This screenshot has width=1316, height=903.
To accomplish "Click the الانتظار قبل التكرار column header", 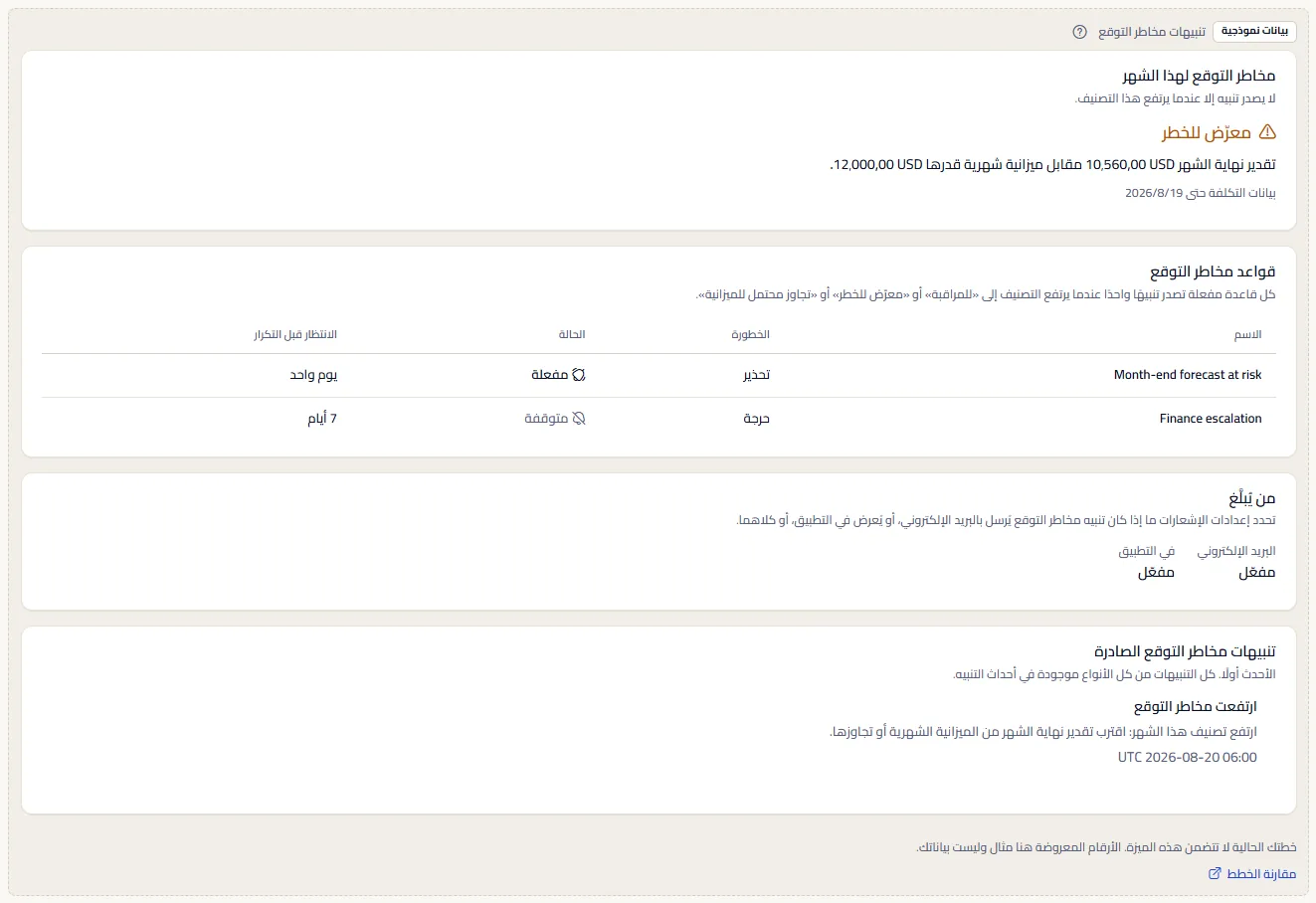I will coord(295,334).
